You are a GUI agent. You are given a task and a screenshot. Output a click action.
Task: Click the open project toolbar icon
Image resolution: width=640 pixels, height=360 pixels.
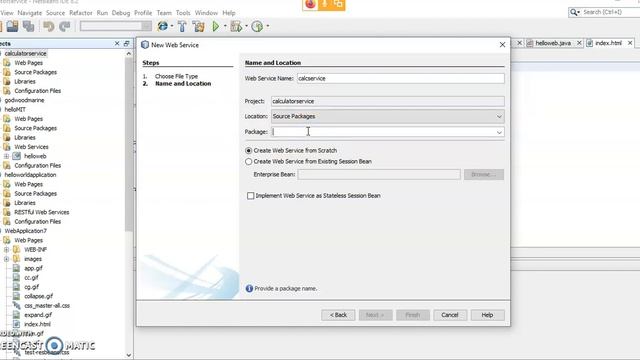[x=12, y=27]
